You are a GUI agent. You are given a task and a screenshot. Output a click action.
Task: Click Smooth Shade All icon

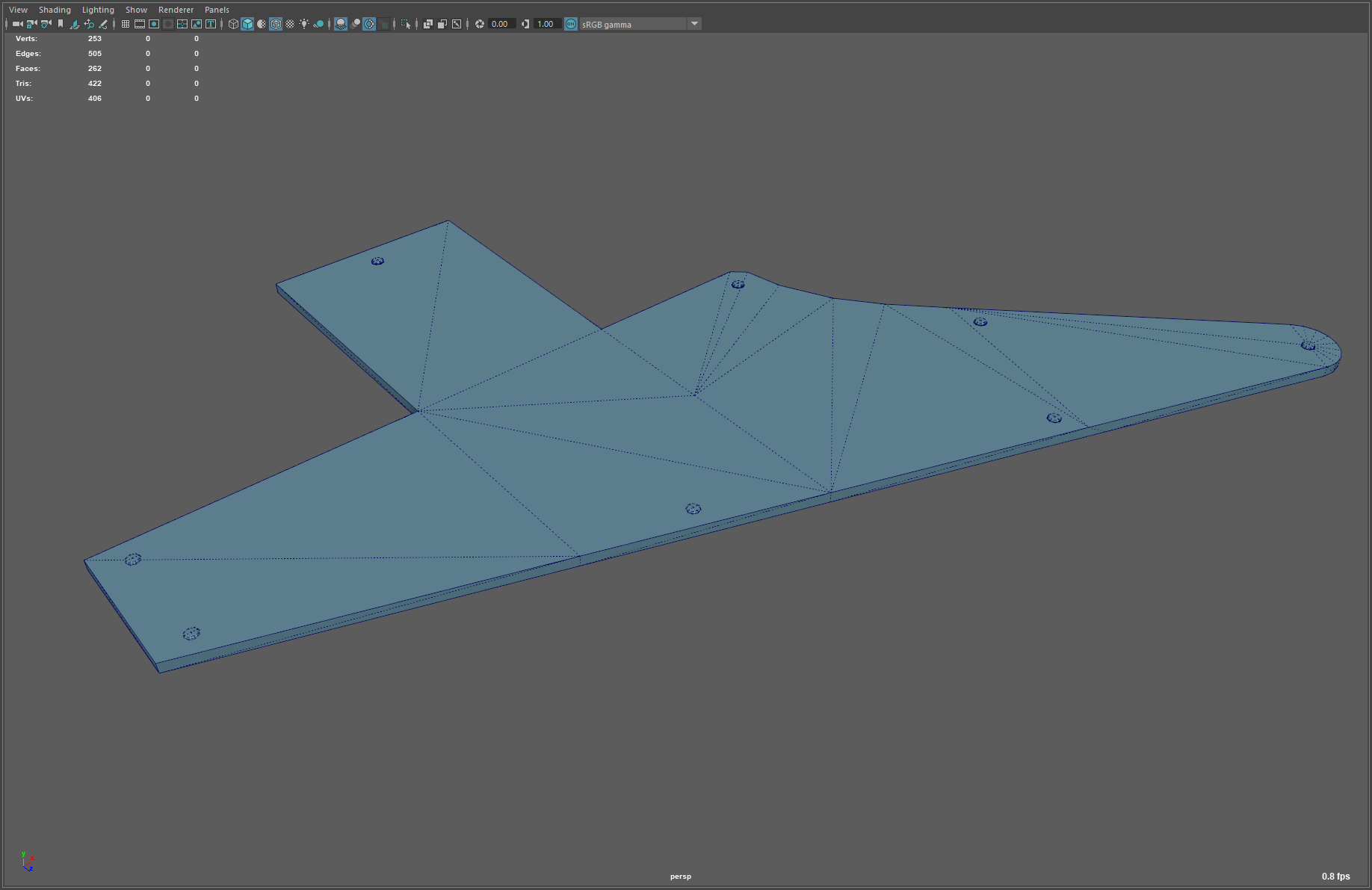(247, 24)
